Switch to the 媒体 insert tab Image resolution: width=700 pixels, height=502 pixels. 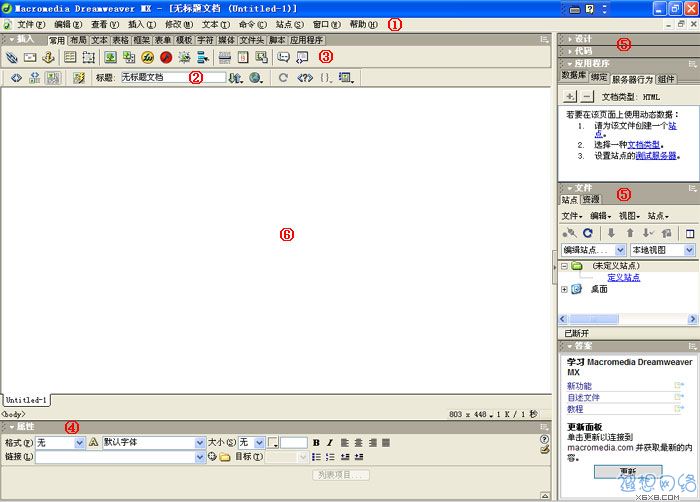(x=226, y=40)
